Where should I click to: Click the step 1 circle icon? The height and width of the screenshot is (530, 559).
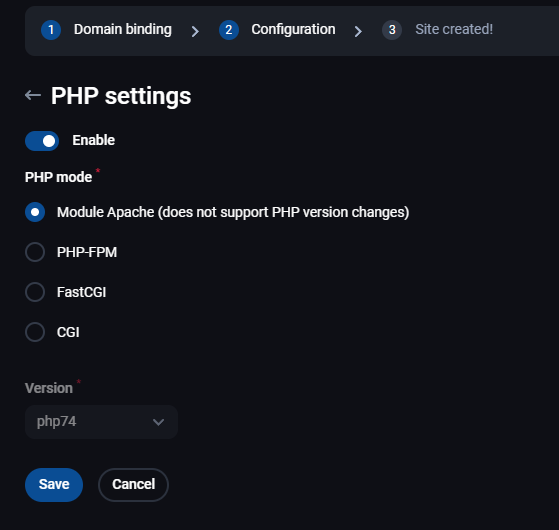click(51, 30)
